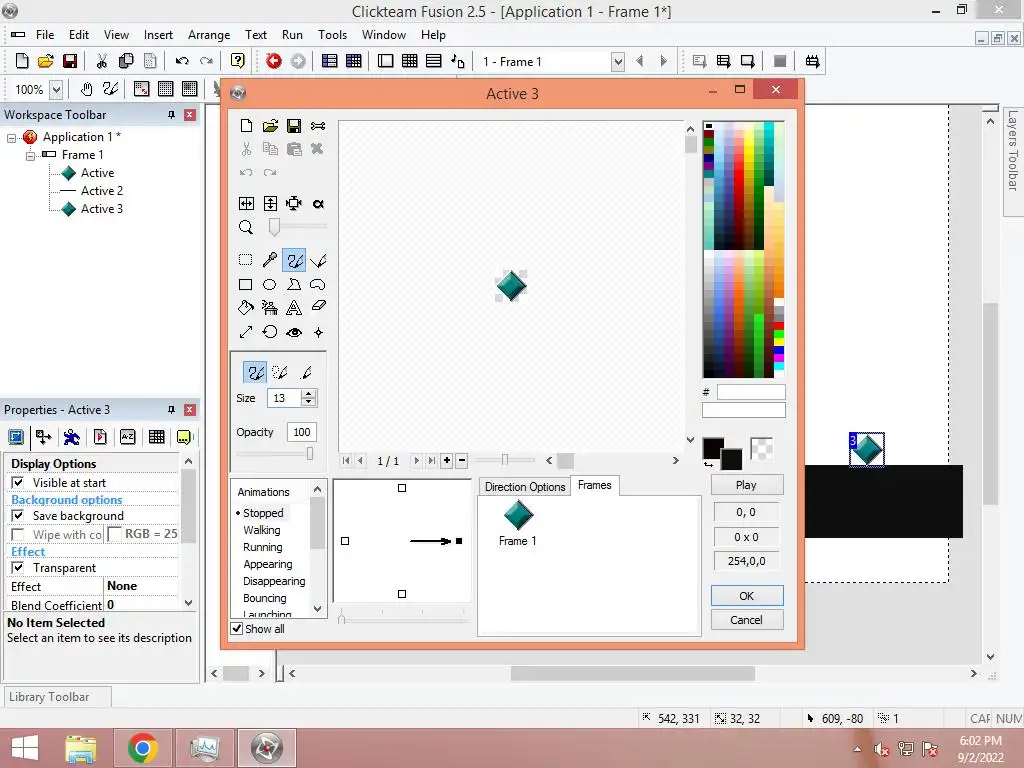Select the Polygon shape tool
Image resolution: width=1024 pixels, height=768 pixels.
tap(294, 284)
